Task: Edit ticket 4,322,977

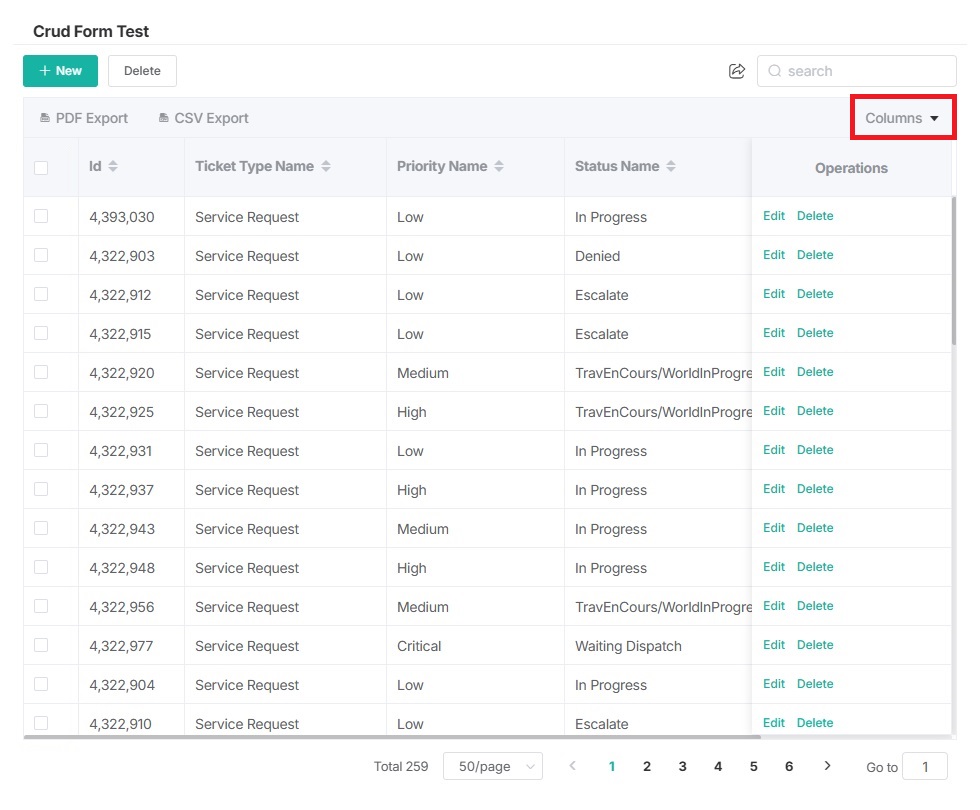Action: point(774,645)
